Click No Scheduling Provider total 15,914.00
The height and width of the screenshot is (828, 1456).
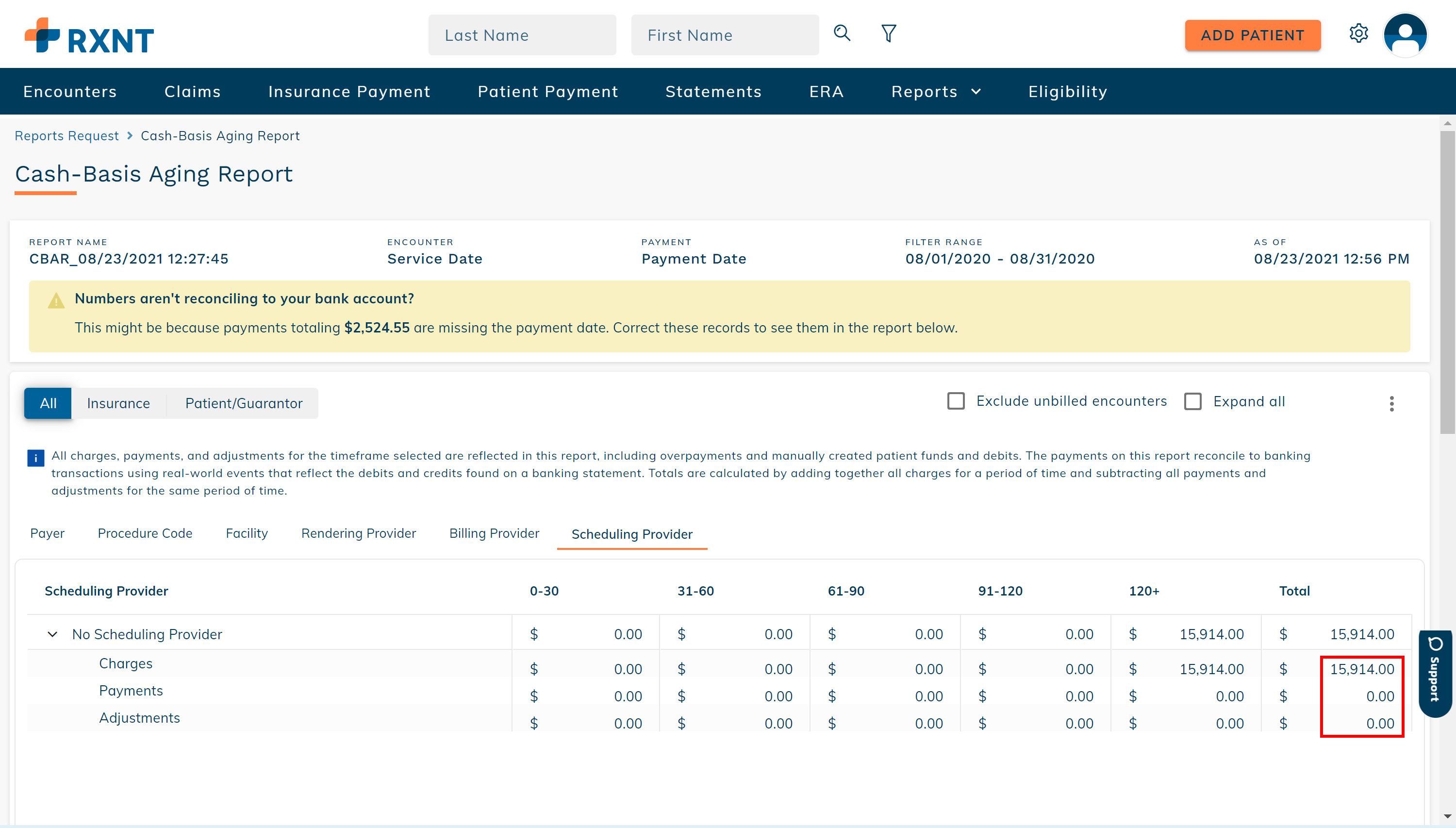pos(1362,634)
